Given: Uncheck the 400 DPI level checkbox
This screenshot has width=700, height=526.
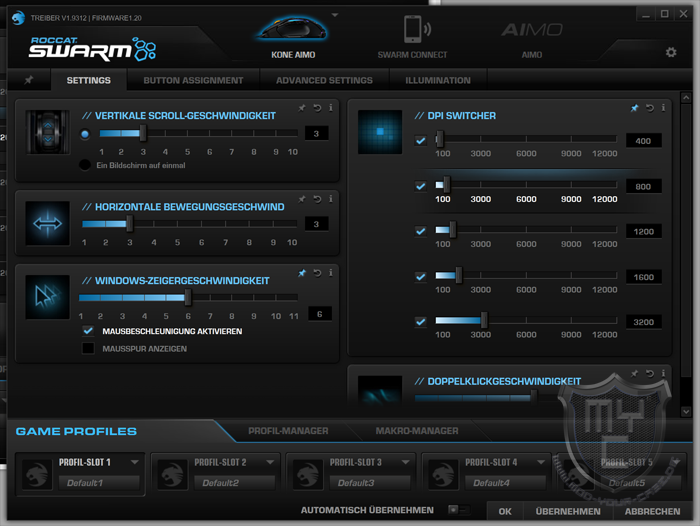Looking at the screenshot, I should [421, 141].
